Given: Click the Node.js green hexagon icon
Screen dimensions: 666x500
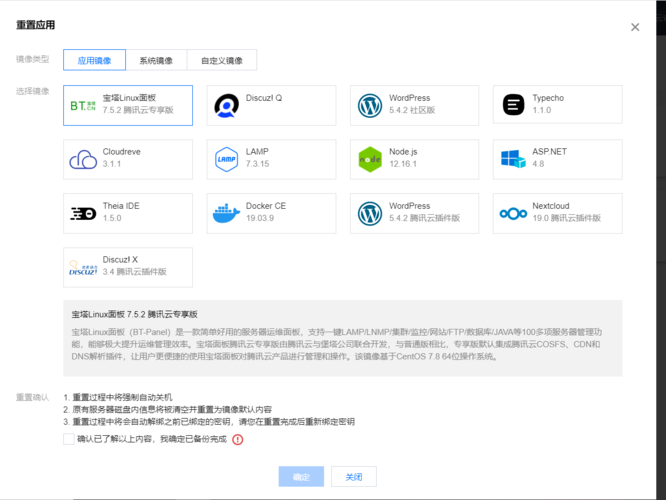Looking at the screenshot, I should click(x=370, y=159).
